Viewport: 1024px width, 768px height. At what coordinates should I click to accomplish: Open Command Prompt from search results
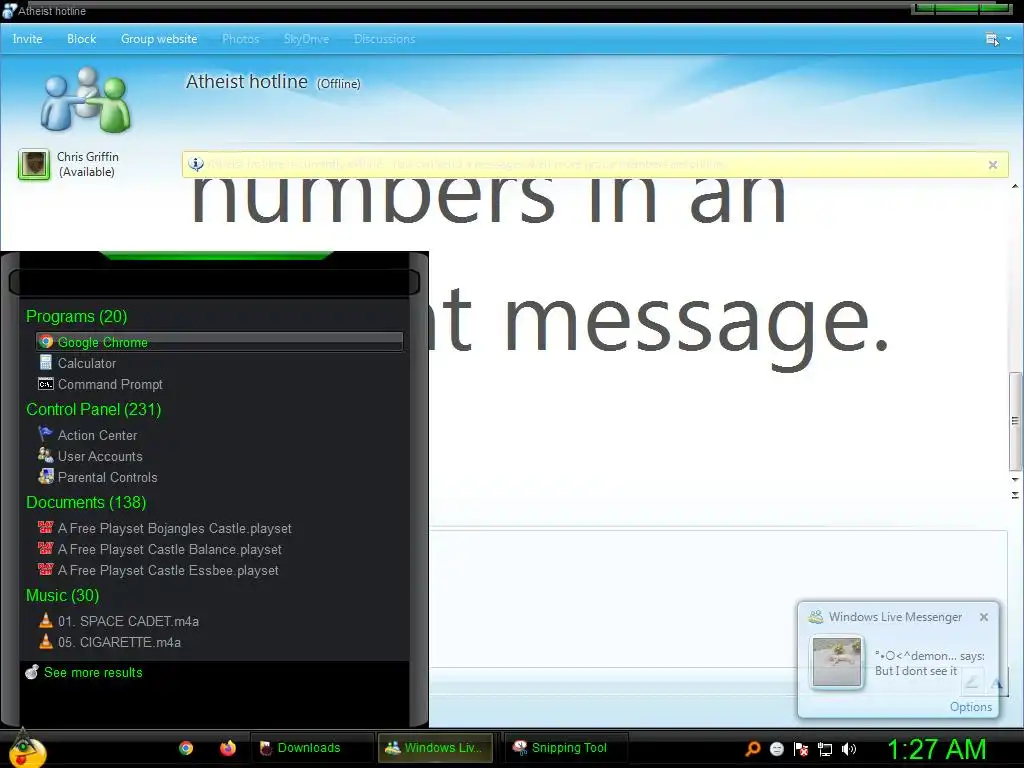click(219, 384)
